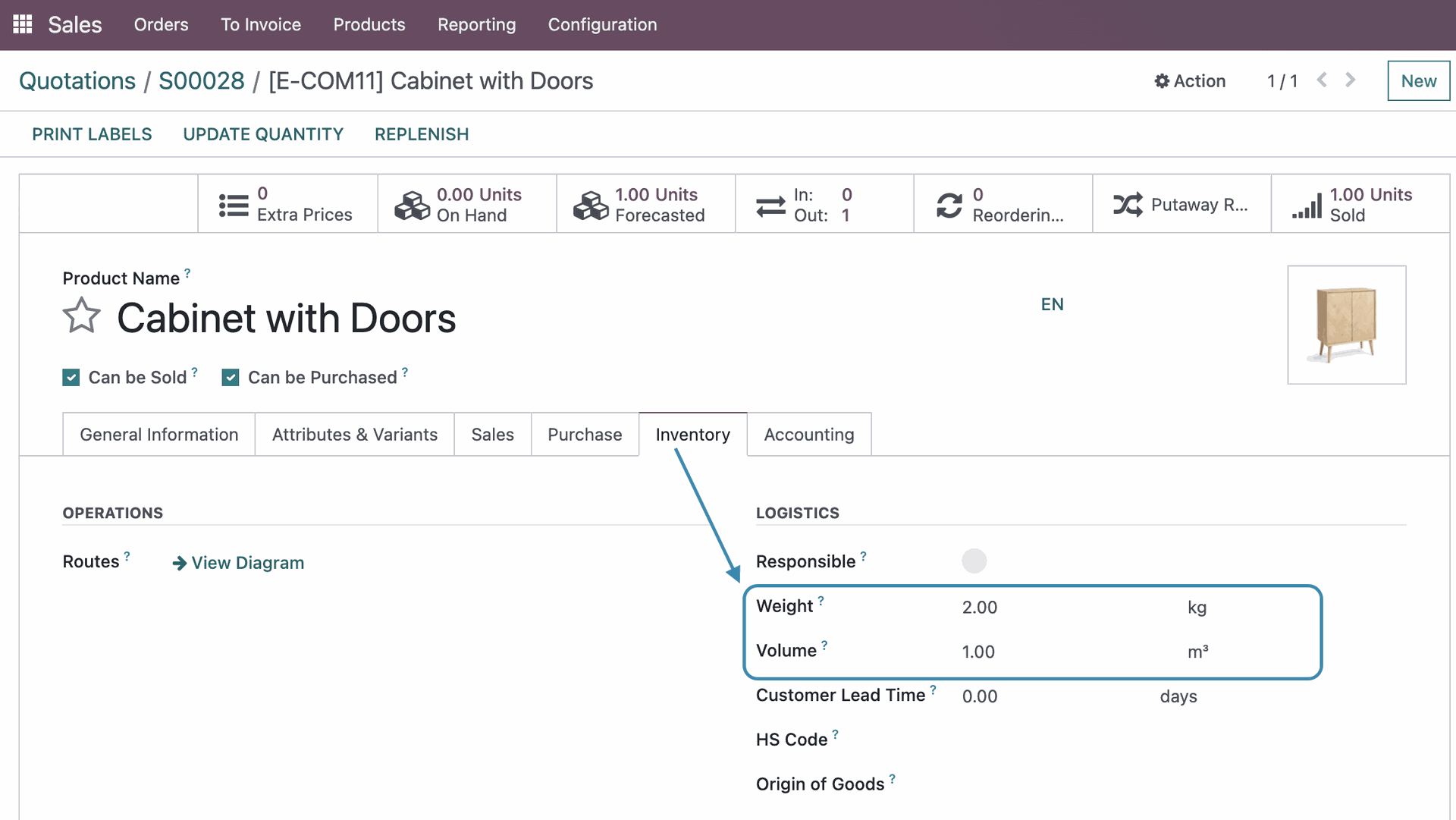The height and width of the screenshot is (820, 1456).
Task: Go to next record chevron
Action: click(1350, 80)
